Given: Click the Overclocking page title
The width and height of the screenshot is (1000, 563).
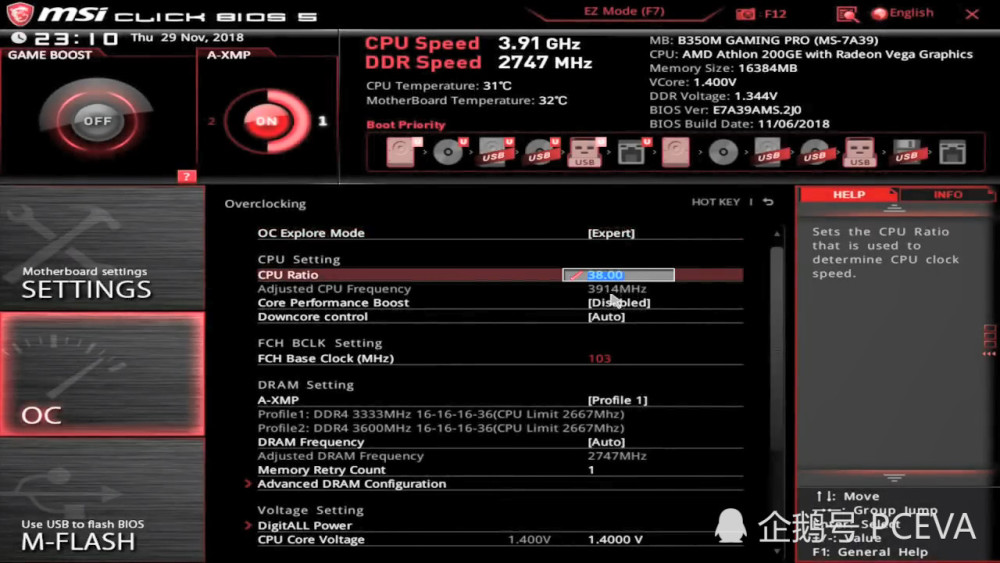Looking at the screenshot, I should click(x=265, y=204).
